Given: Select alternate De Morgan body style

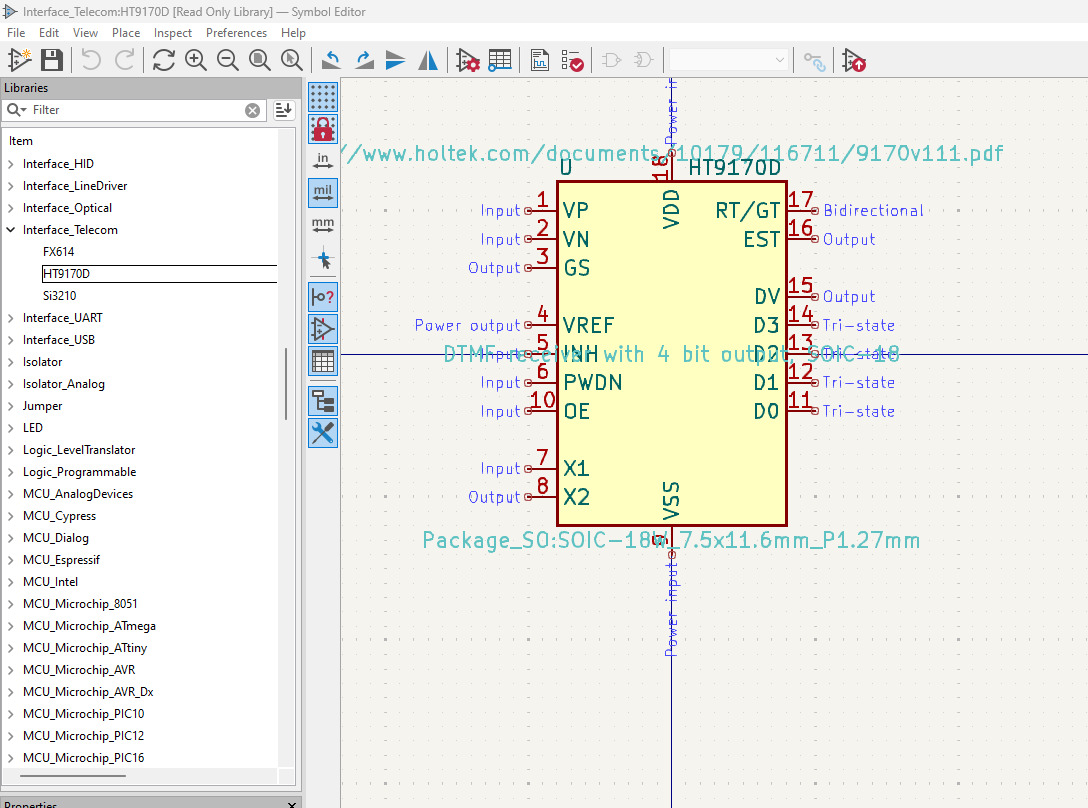Looking at the screenshot, I should tap(644, 60).
